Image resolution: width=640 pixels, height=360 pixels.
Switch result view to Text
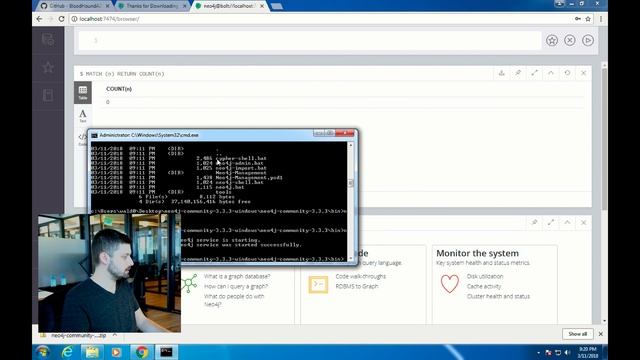pyautogui.click(x=83, y=116)
